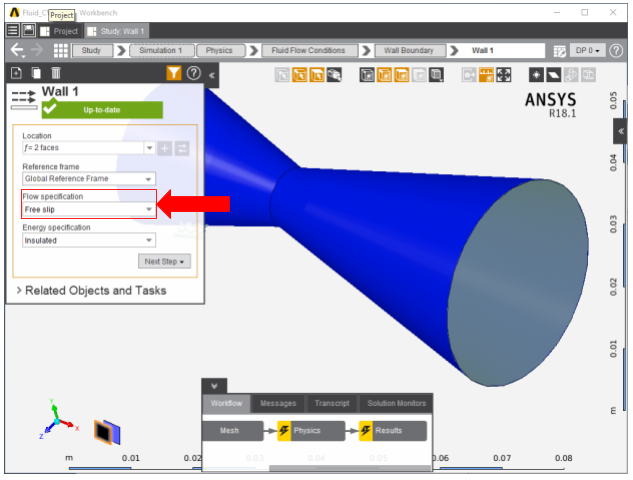The width and height of the screenshot is (633, 480).
Task: Select the Study: Wall 1 tab
Action: pos(116,31)
